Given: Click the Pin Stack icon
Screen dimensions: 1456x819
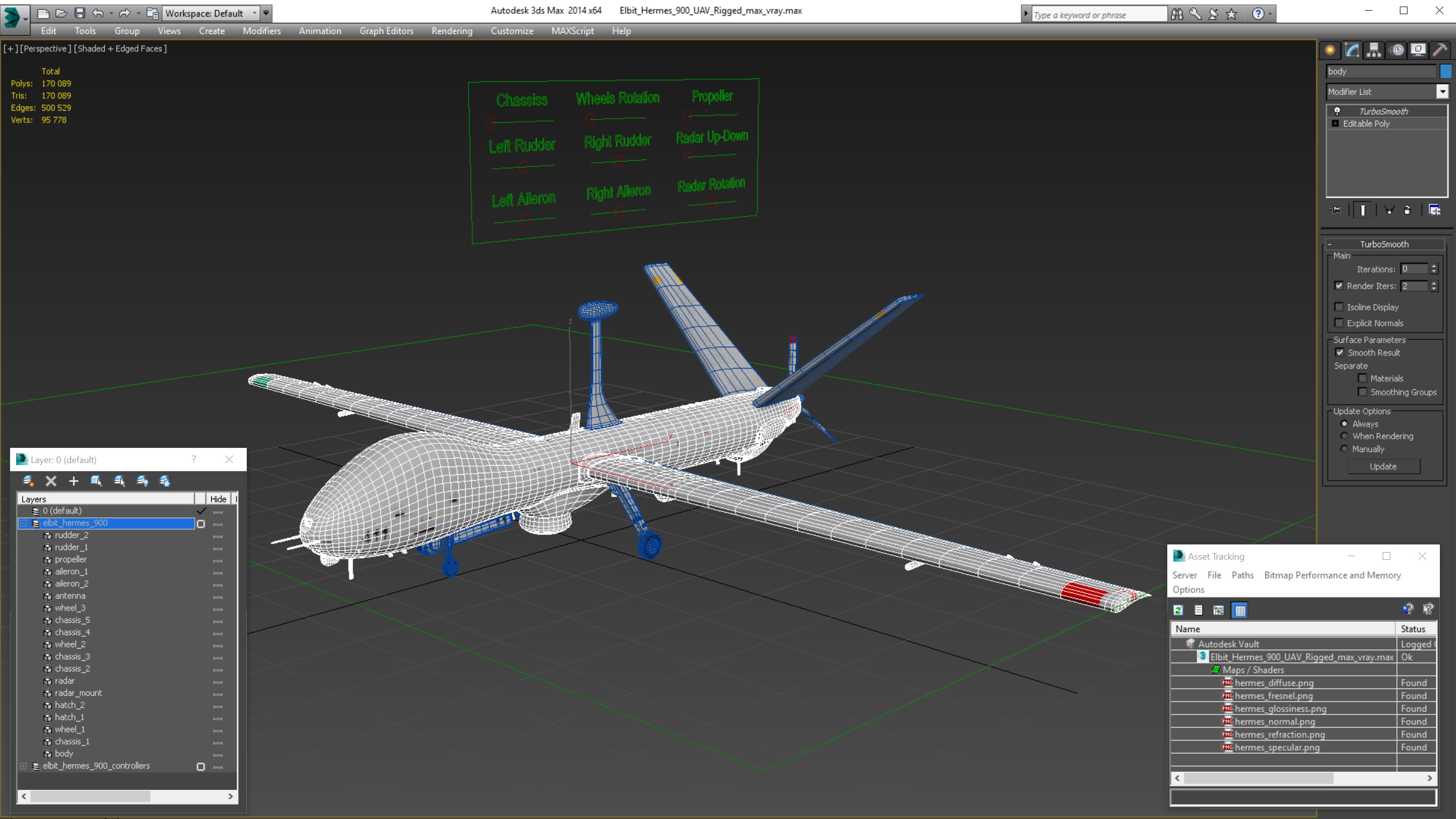Looking at the screenshot, I should (x=1336, y=210).
